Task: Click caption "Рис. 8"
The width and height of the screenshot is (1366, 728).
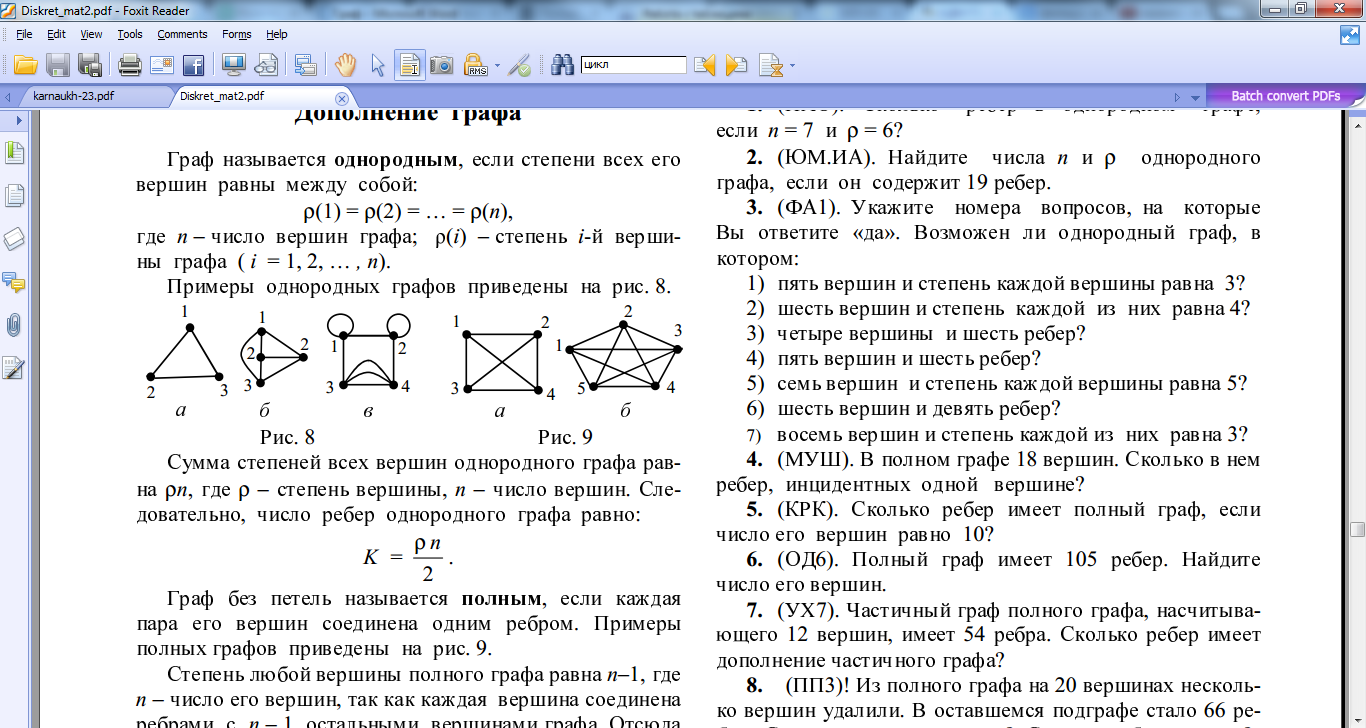Action: pos(288,437)
